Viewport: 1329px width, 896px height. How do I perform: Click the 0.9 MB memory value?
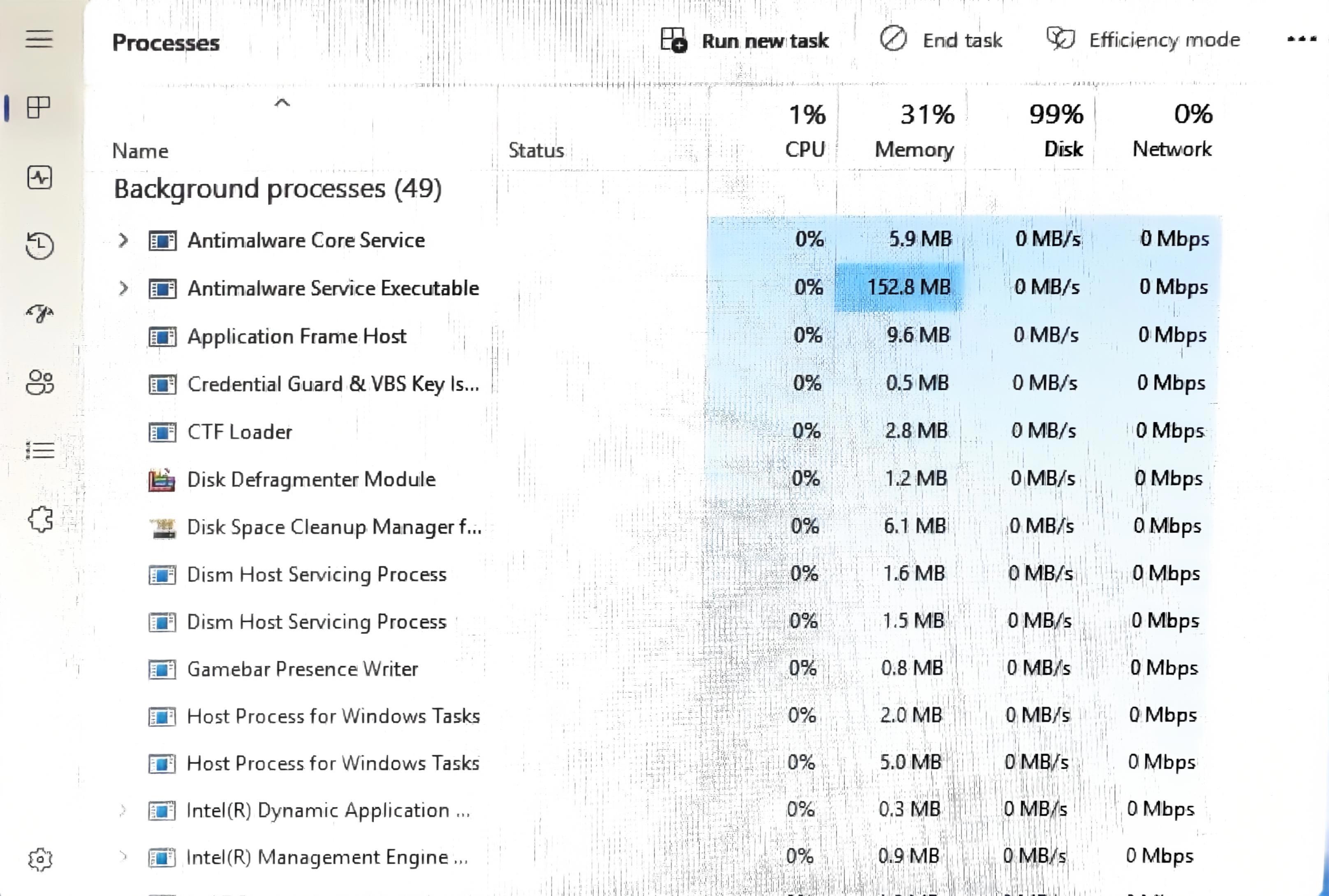click(908, 856)
